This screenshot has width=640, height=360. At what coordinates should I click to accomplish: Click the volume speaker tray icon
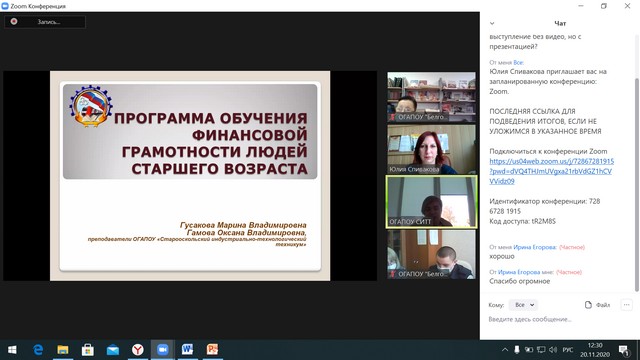(553, 350)
